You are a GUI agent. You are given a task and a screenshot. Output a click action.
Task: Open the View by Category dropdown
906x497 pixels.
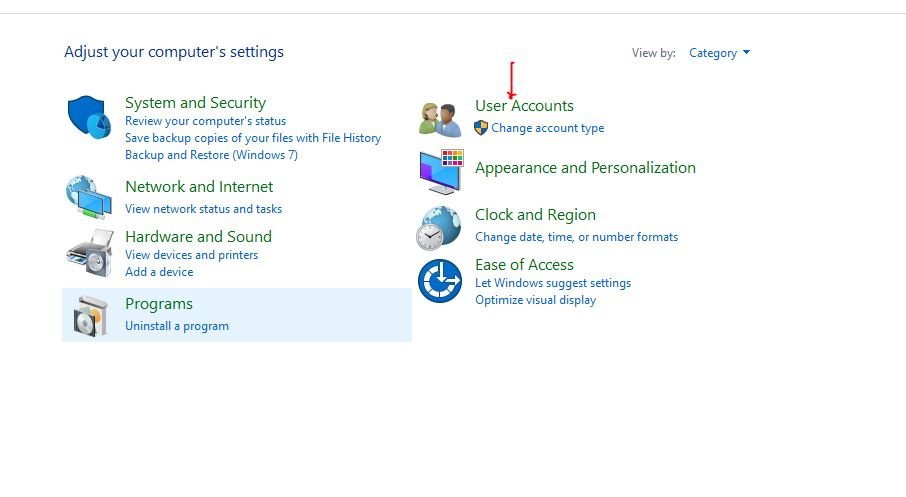(x=719, y=53)
